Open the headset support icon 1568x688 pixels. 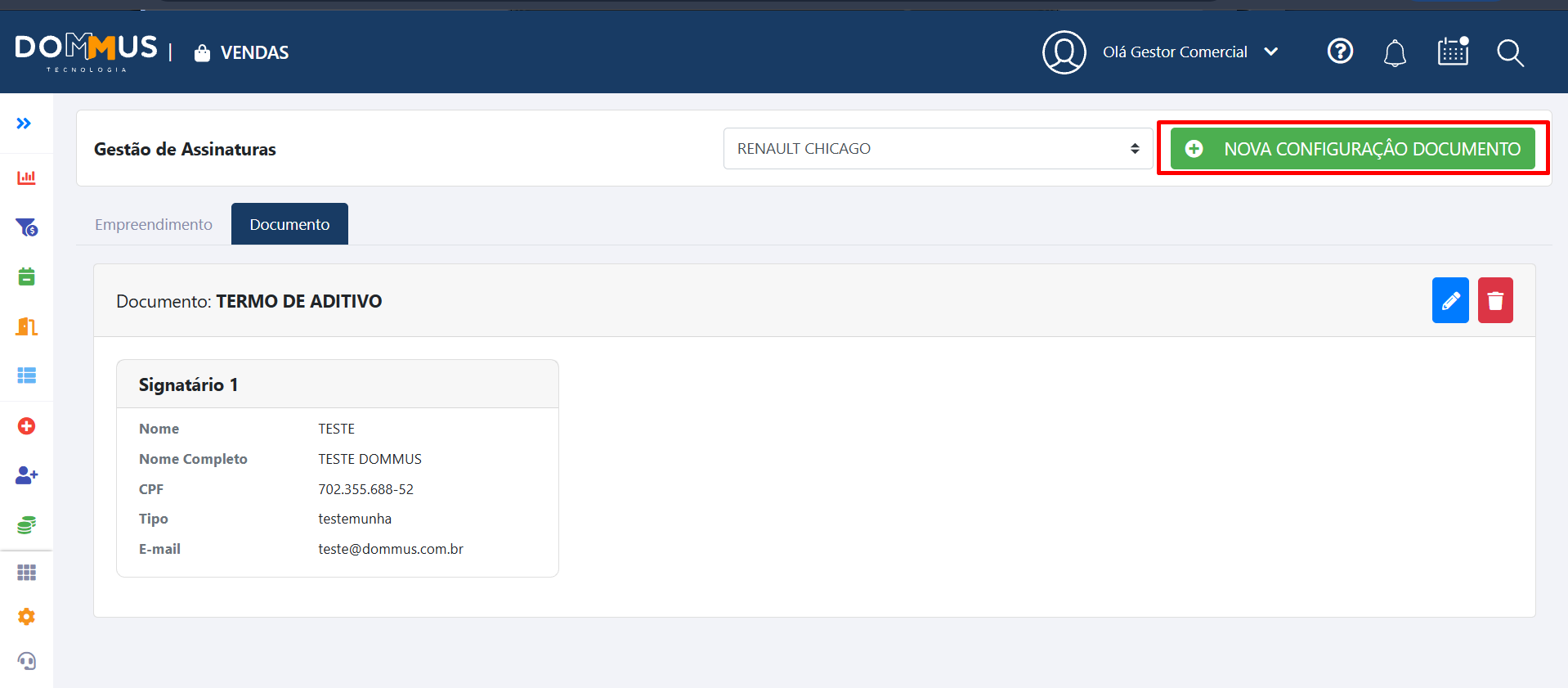point(26,661)
